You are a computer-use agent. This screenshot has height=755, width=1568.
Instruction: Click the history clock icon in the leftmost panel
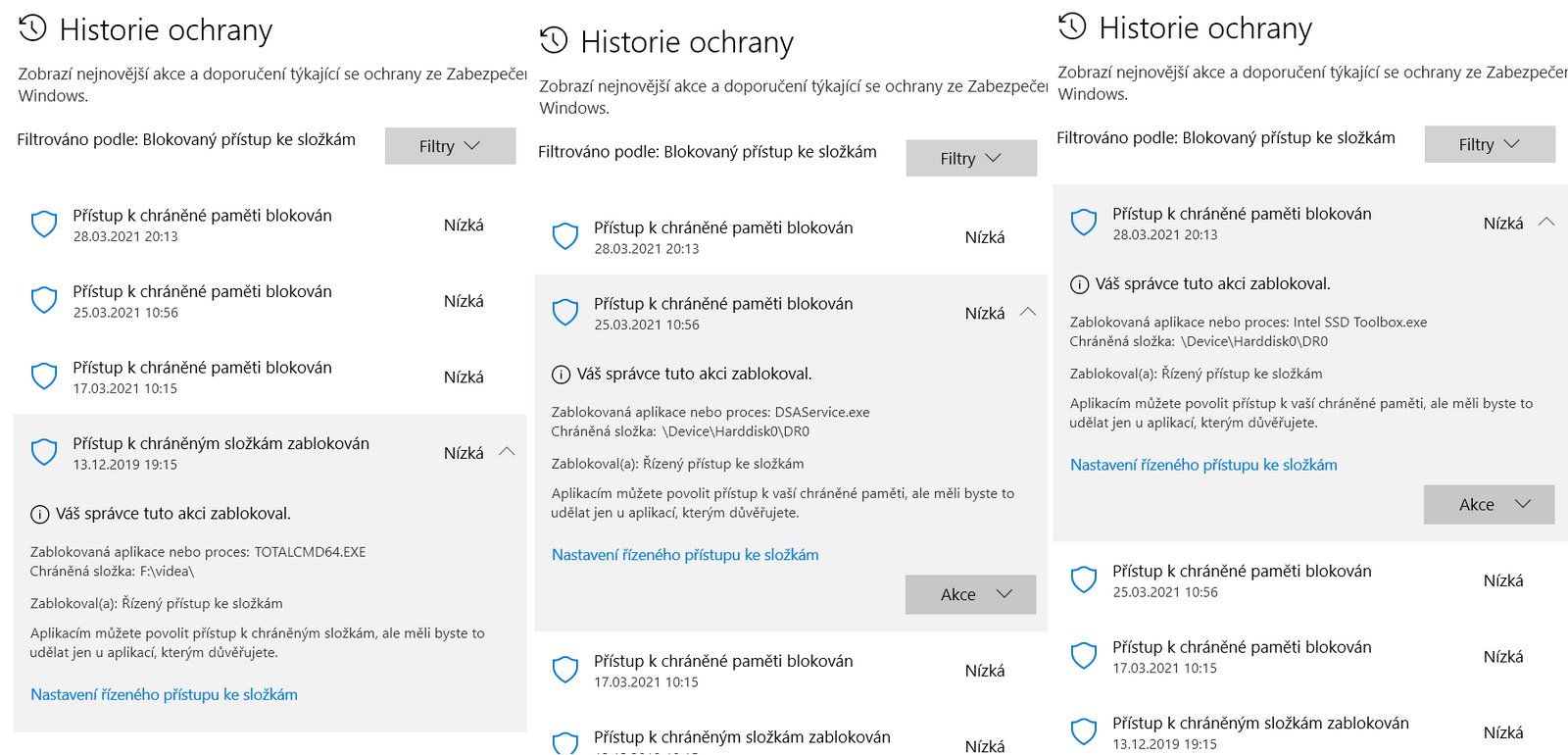(33, 28)
